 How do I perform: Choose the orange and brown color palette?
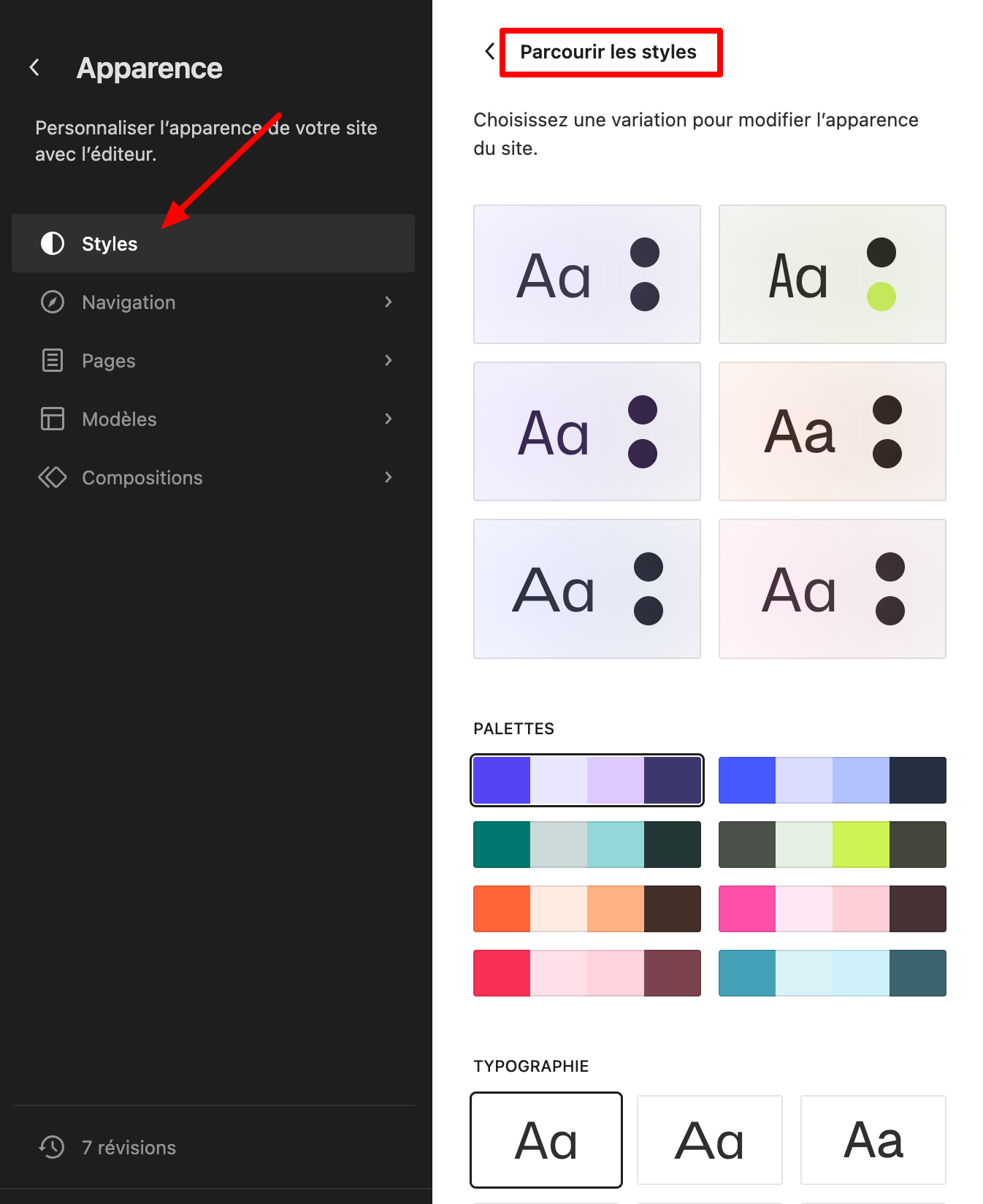pos(587,909)
